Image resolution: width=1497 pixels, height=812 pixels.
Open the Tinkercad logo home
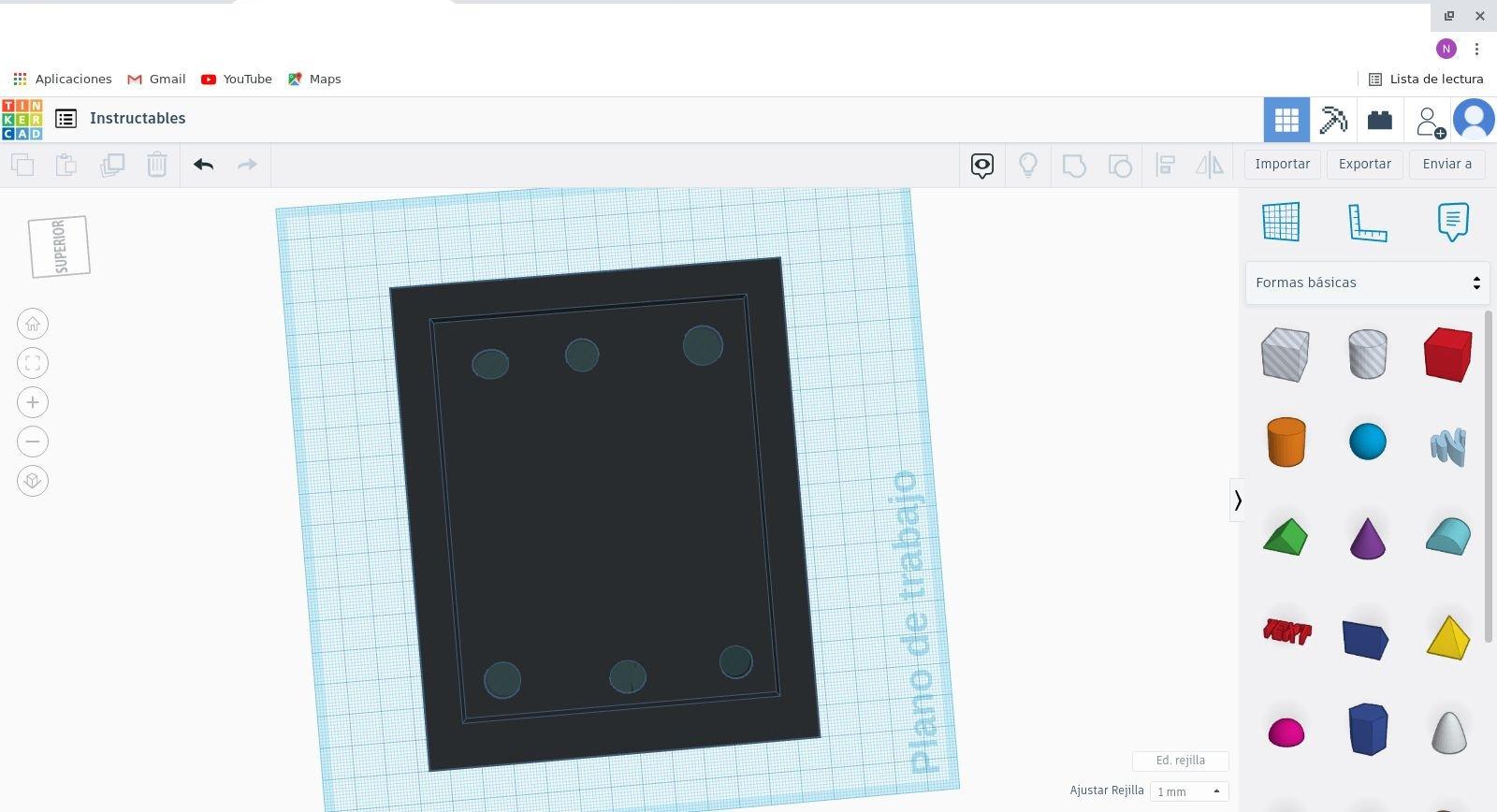tap(22, 119)
